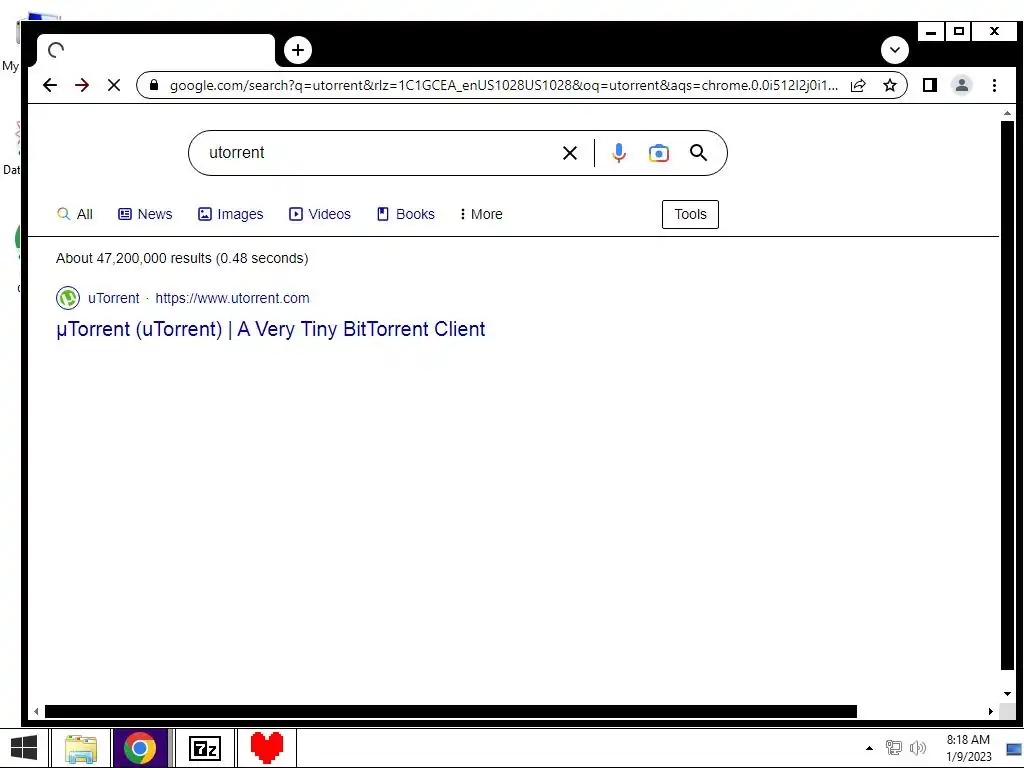Open the volume speaker tray icon
The height and width of the screenshot is (768, 1024).
(918, 748)
